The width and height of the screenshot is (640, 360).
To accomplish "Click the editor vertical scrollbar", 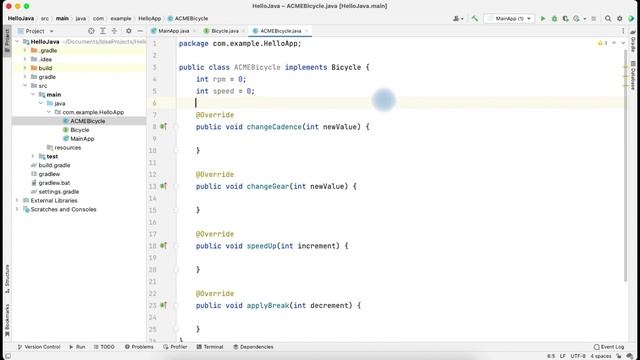I will (x=625, y=165).
